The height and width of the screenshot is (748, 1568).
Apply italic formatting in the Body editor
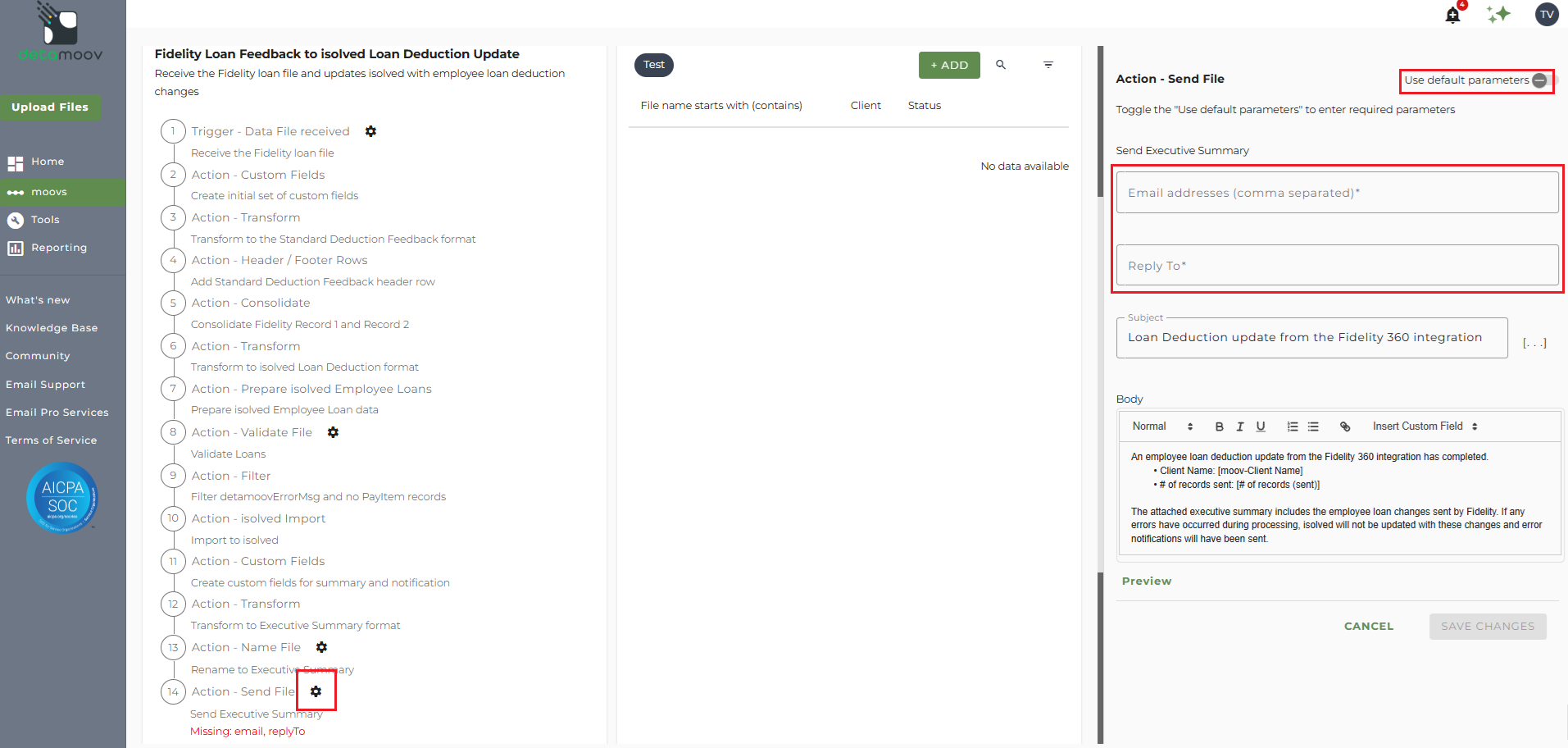[1240, 426]
